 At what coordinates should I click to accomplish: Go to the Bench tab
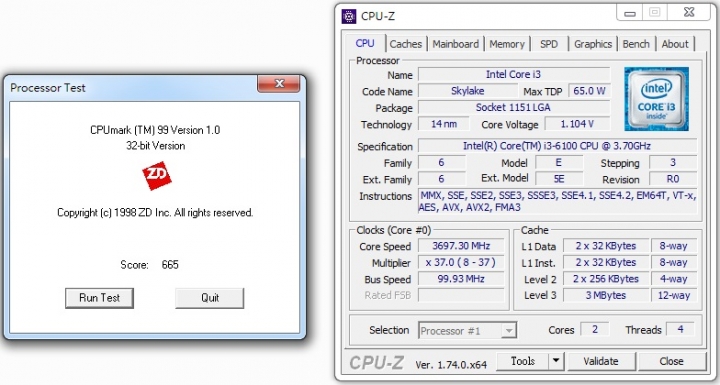pos(636,44)
